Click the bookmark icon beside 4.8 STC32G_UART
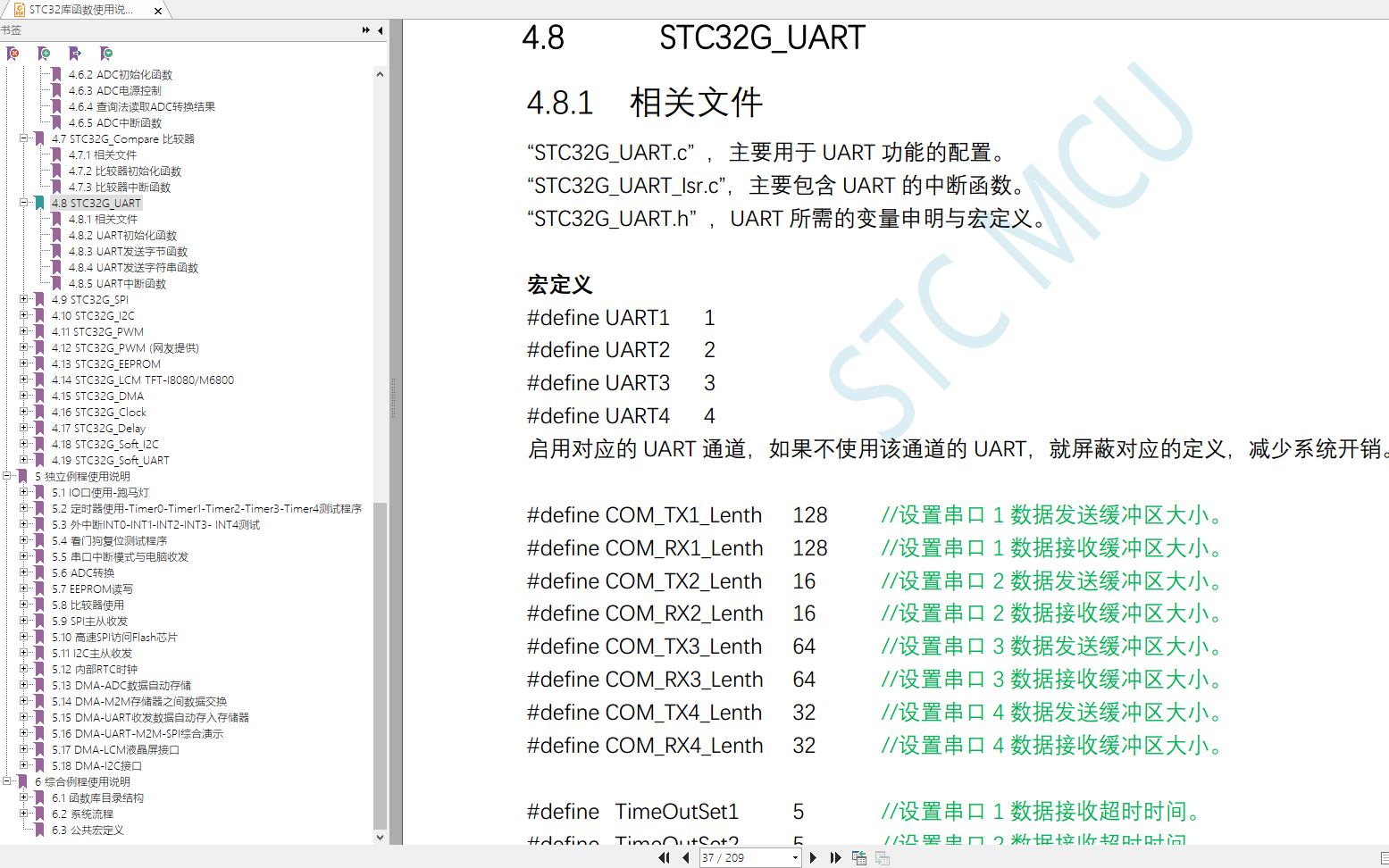The width and height of the screenshot is (1389, 868). (x=39, y=204)
